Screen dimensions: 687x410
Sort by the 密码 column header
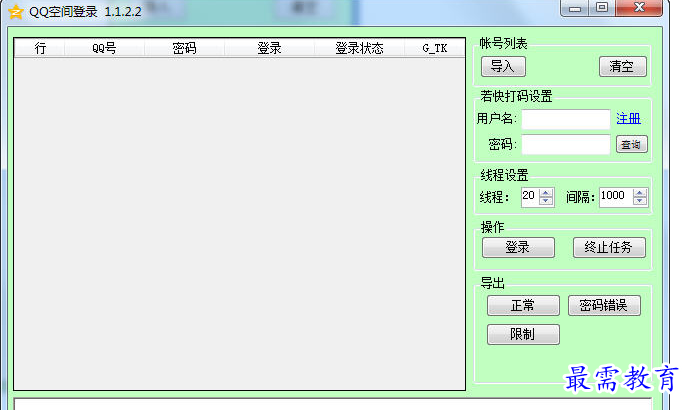pyautogui.click(x=184, y=48)
